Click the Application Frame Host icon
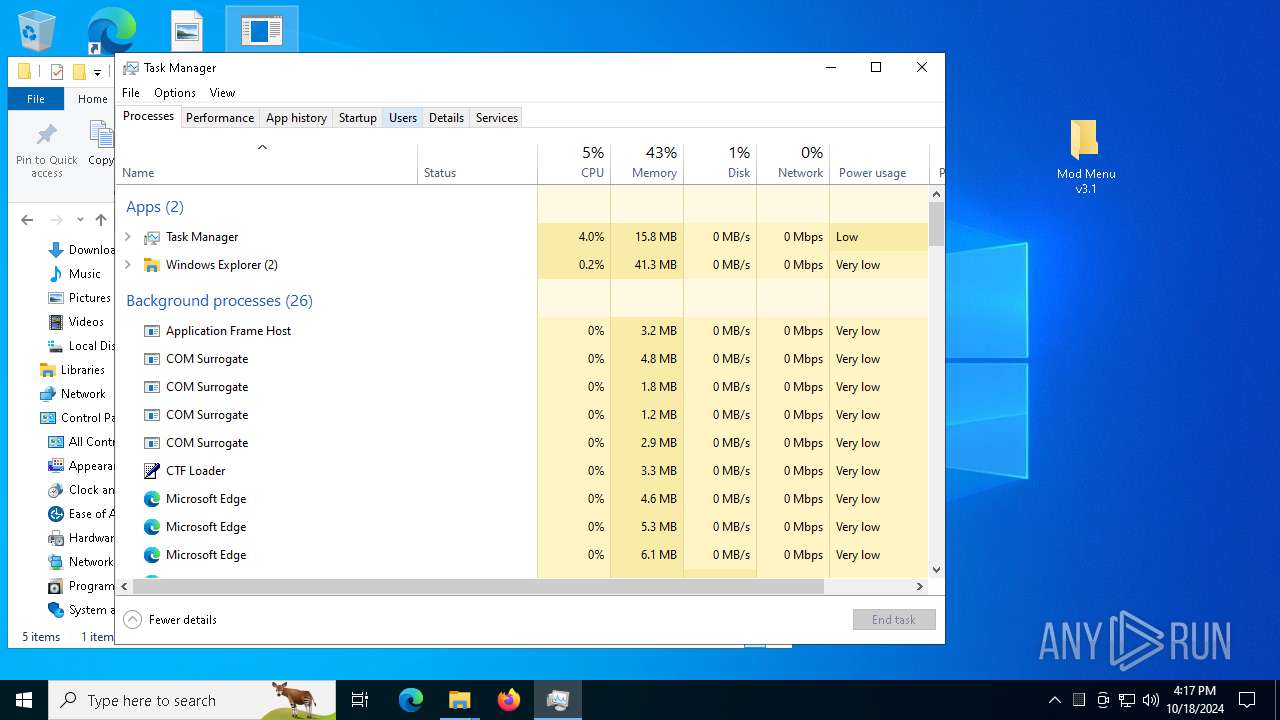This screenshot has height=720, width=1280. click(152, 331)
